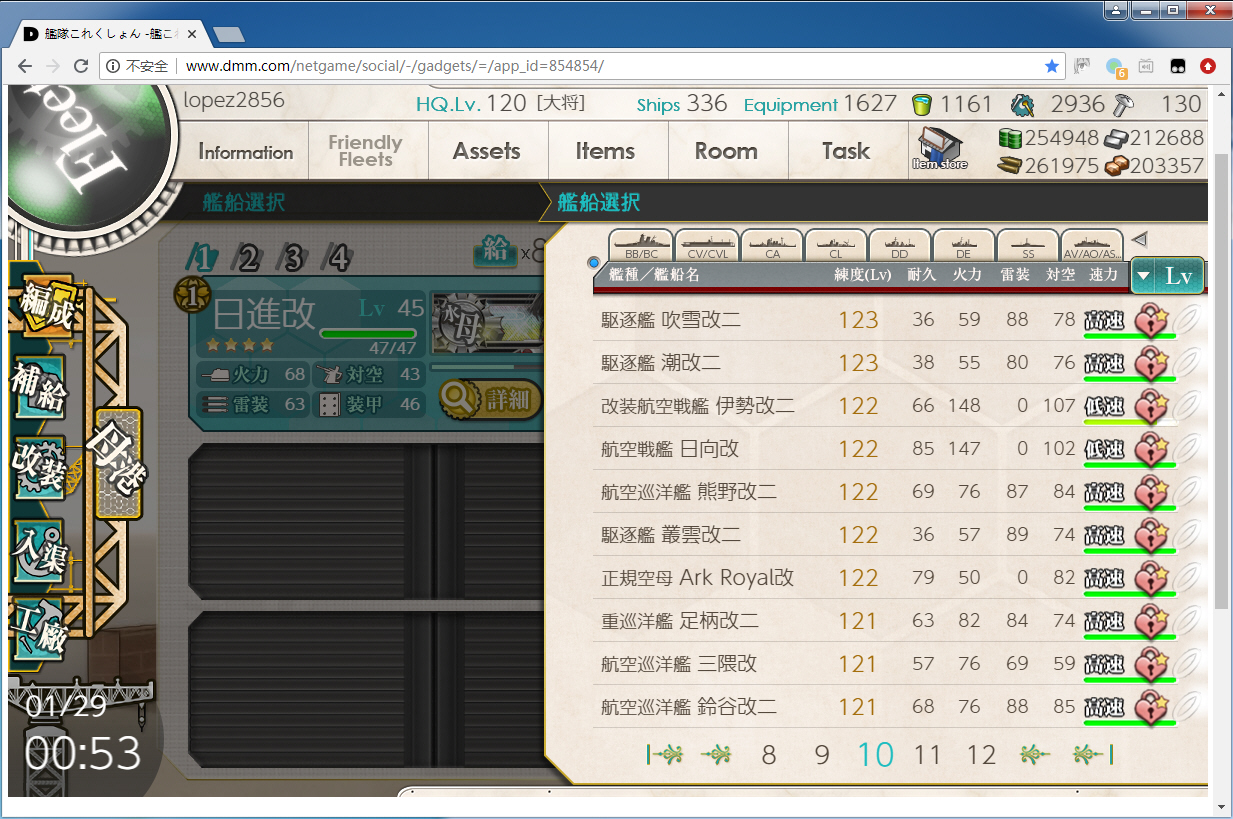Filter list by AV/AO/AS auxiliaries
The image size is (1233, 819).
coord(1092,245)
